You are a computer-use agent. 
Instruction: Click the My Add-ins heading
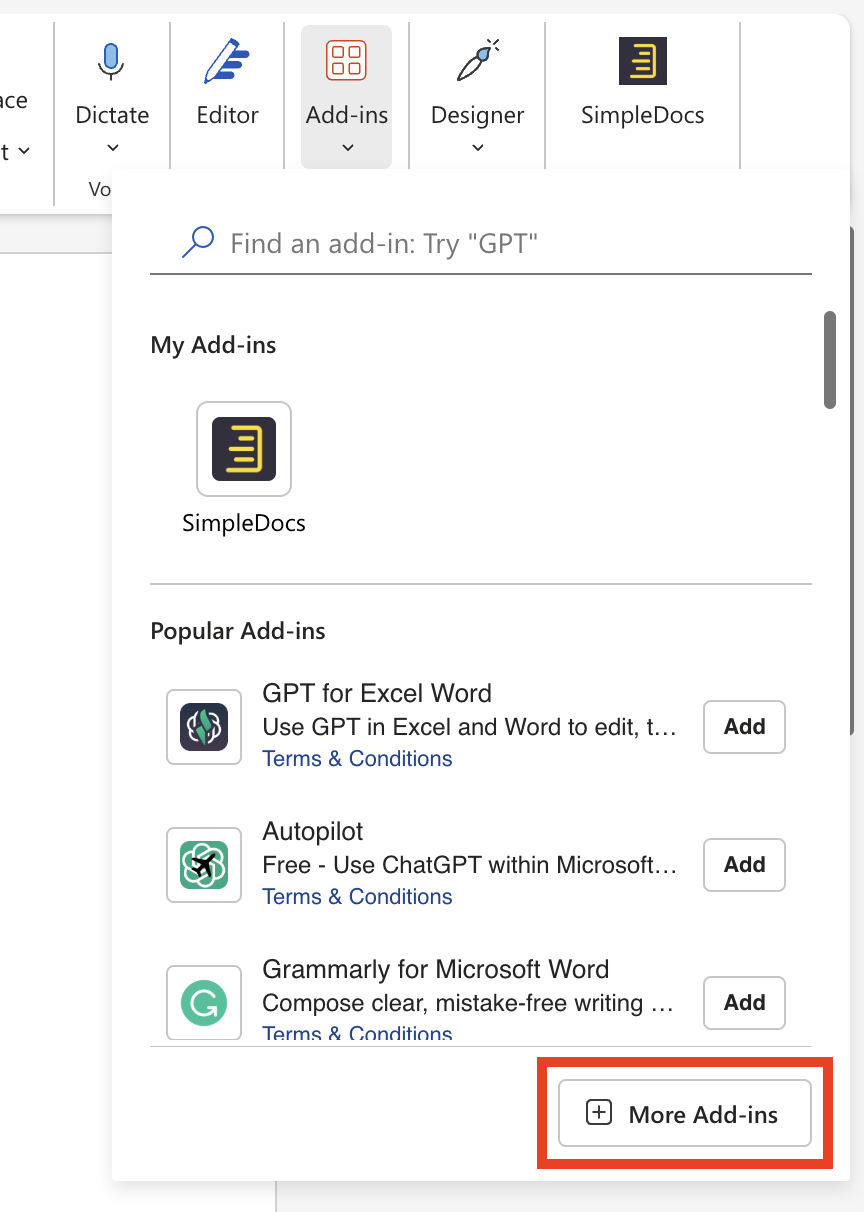tap(213, 345)
